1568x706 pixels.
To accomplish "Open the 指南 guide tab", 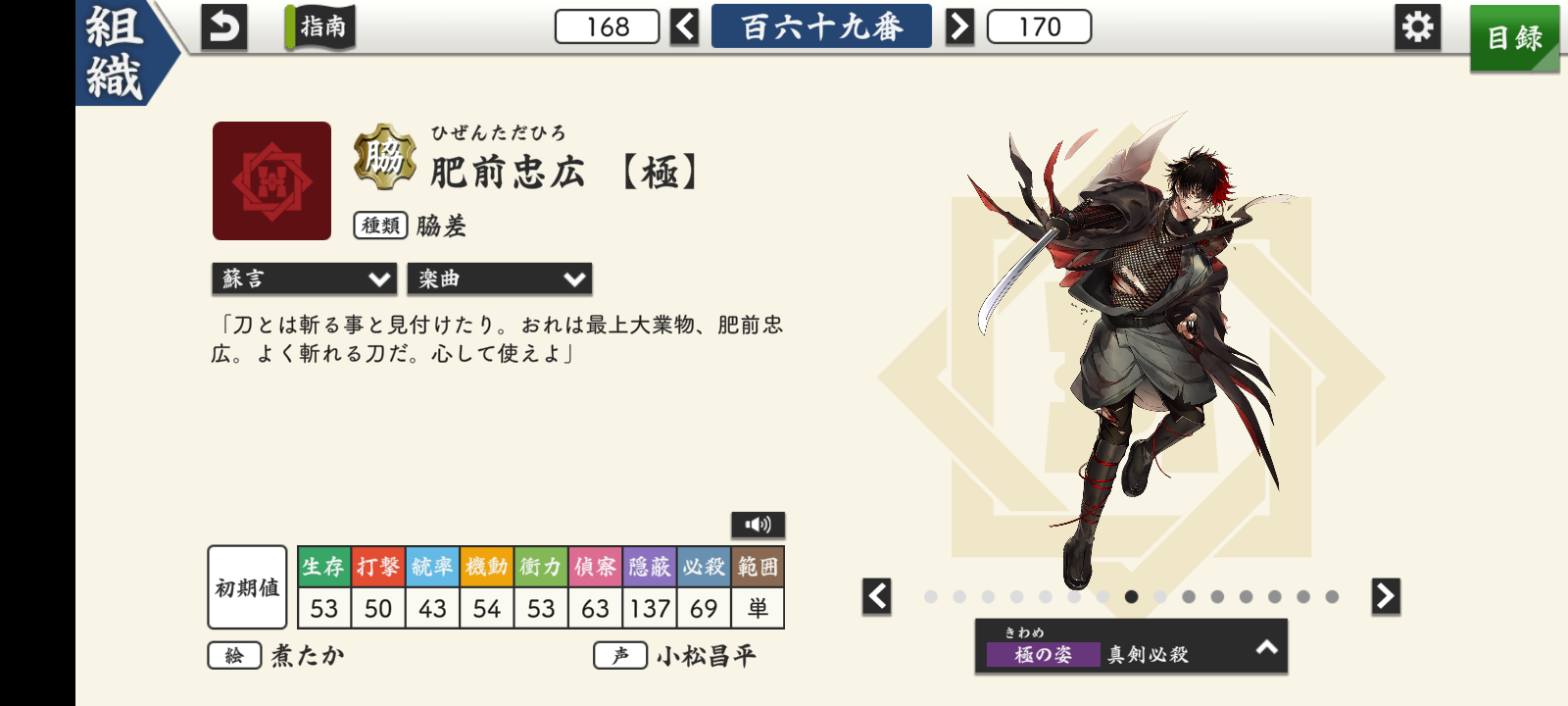I will tap(321, 27).
